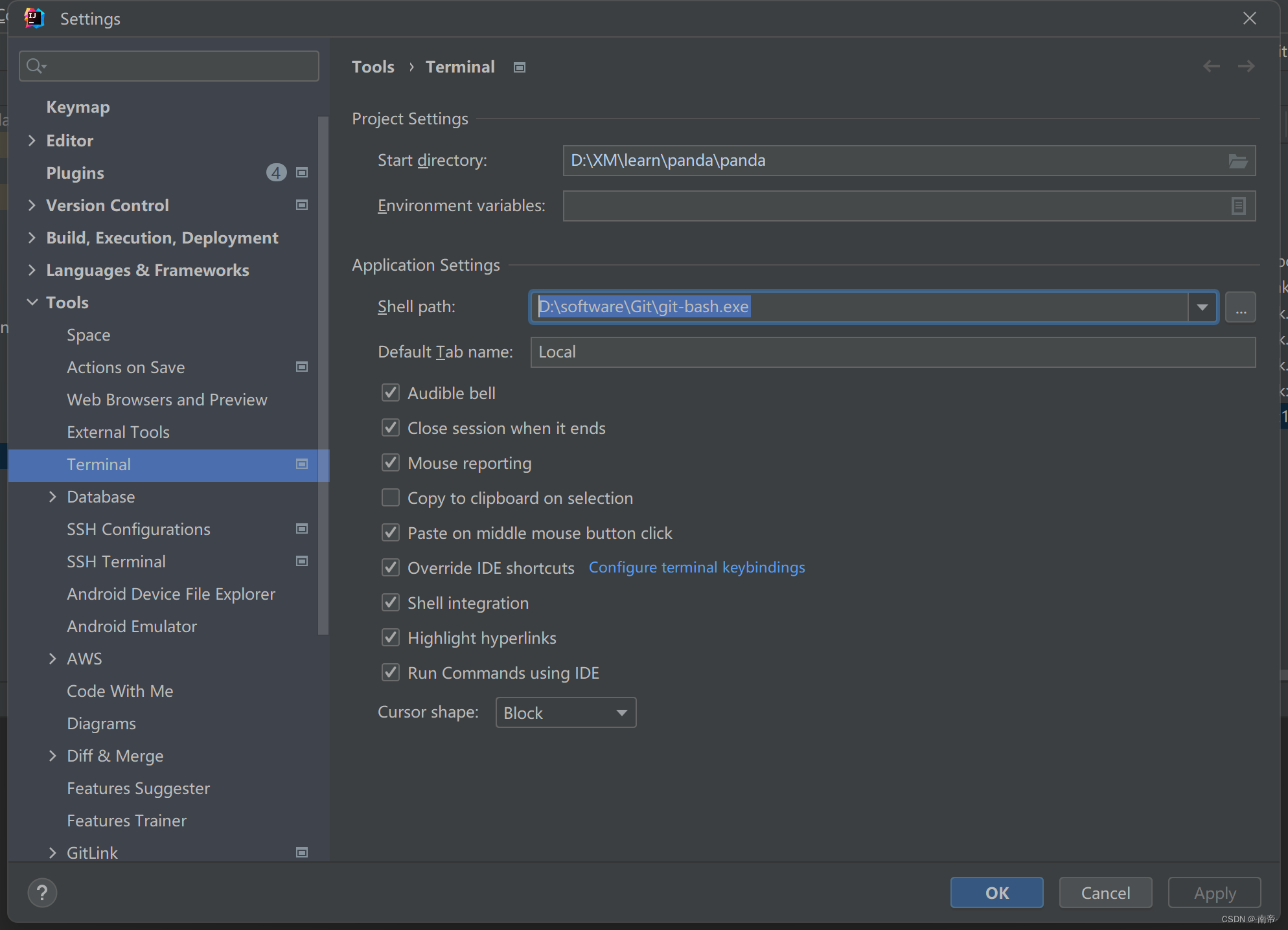Click the back navigation arrow icon
This screenshot has width=1288, height=930.
[1212, 67]
